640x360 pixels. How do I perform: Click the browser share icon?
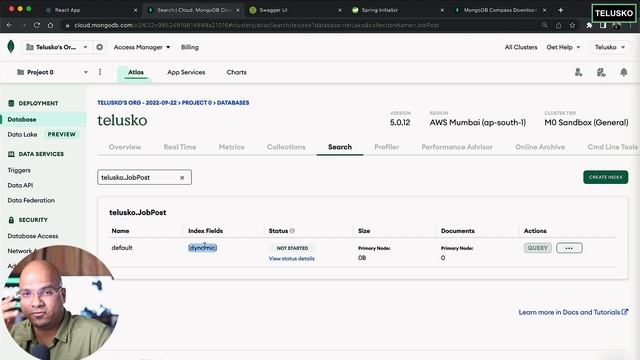tap(558, 25)
